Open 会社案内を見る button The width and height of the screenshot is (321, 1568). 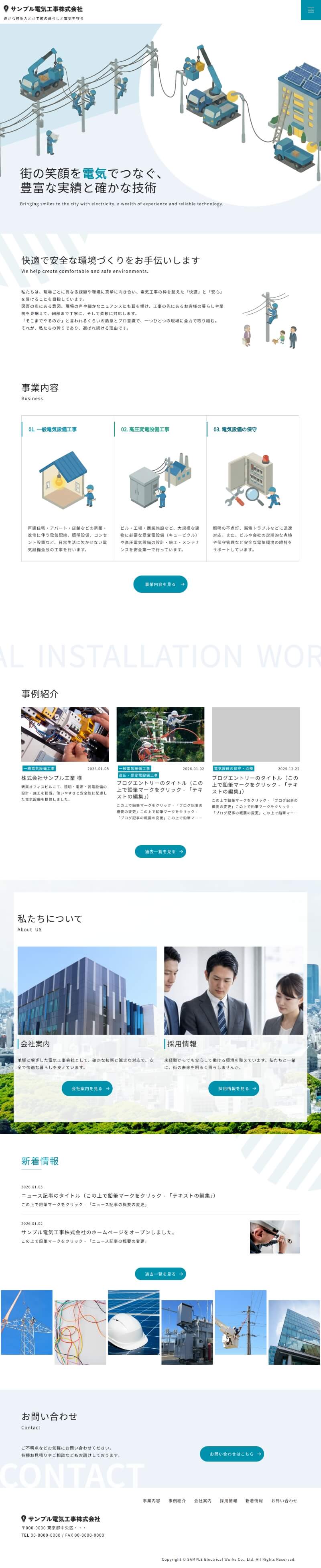click(87, 1088)
